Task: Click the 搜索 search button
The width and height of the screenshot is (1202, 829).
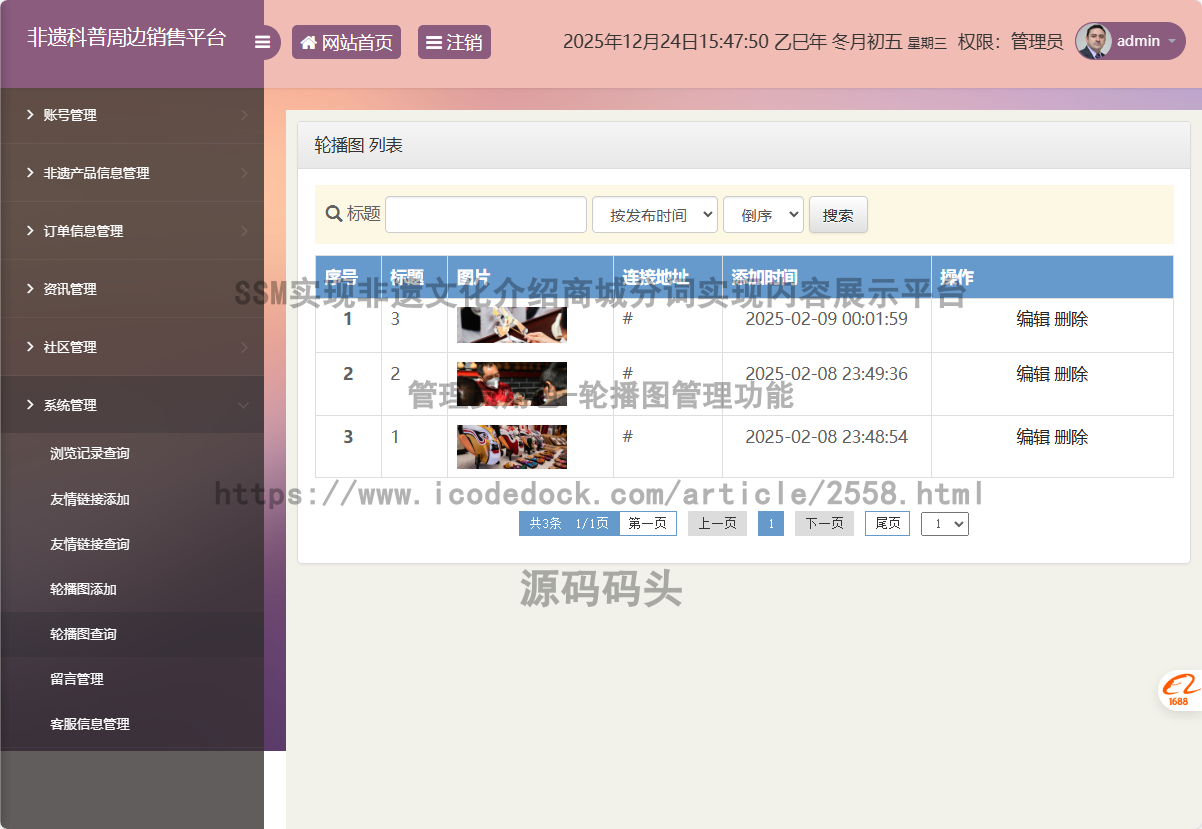Action: pos(838,215)
